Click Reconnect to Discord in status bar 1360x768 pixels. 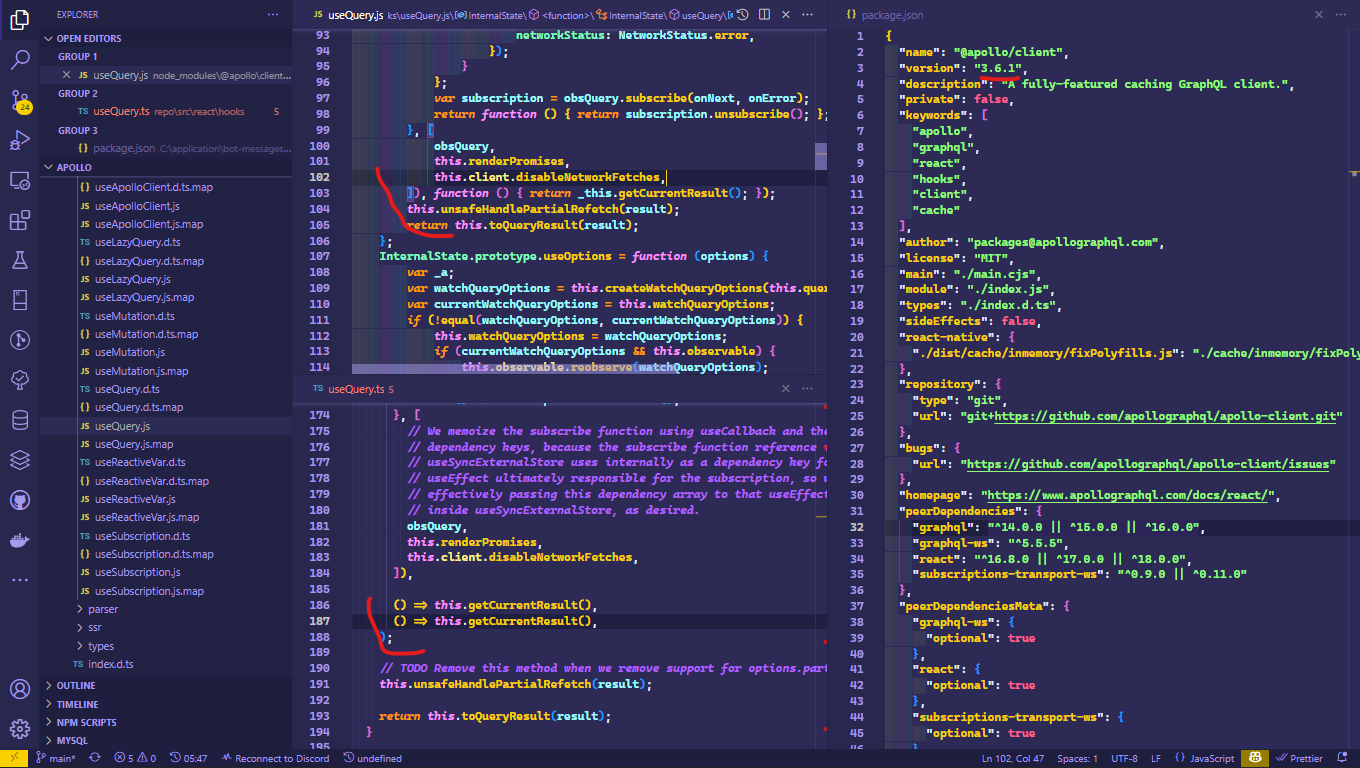pyautogui.click(x=275, y=758)
